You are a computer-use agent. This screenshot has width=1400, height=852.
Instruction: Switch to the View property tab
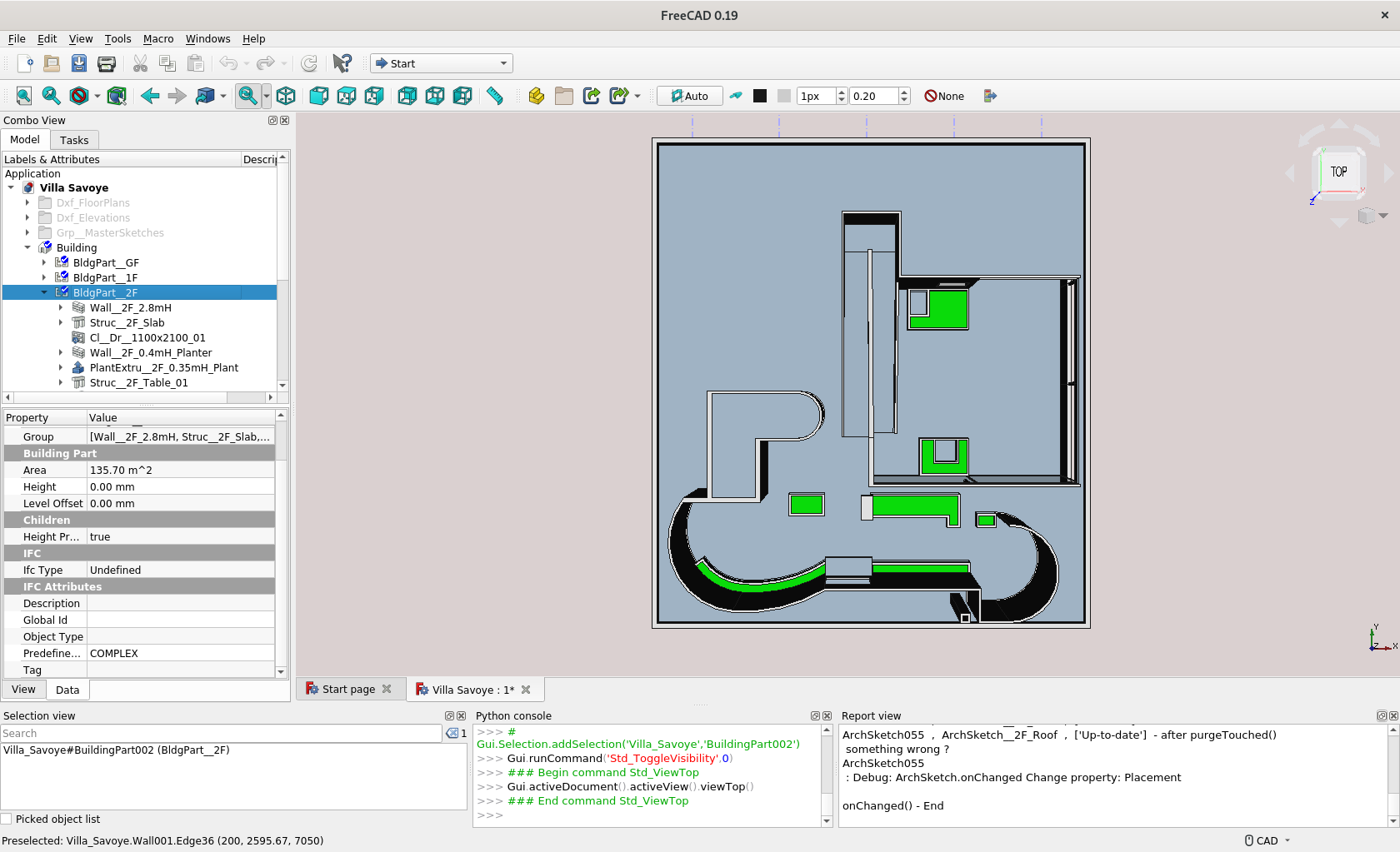coord(23,690)
